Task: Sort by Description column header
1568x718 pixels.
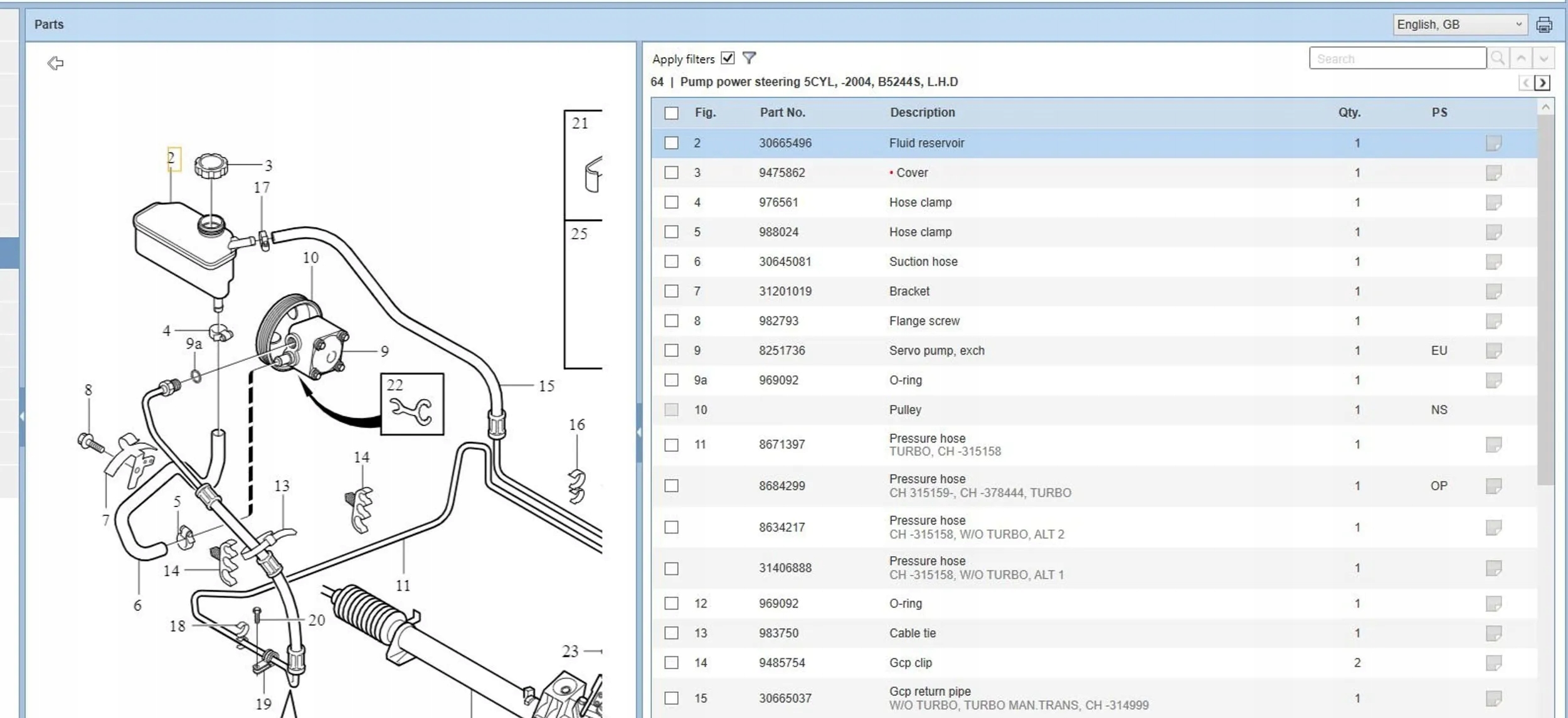Action: coord(922,112)
